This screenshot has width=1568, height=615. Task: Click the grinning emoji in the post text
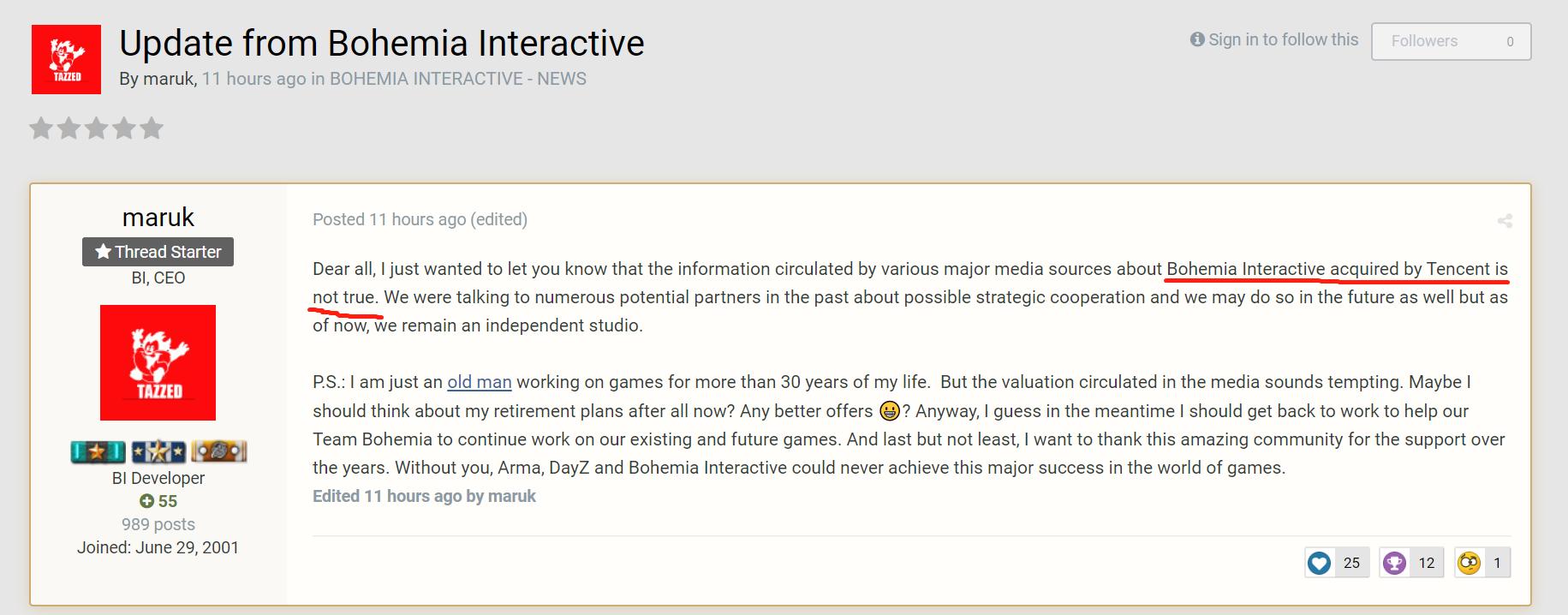[x=890, y=411]
